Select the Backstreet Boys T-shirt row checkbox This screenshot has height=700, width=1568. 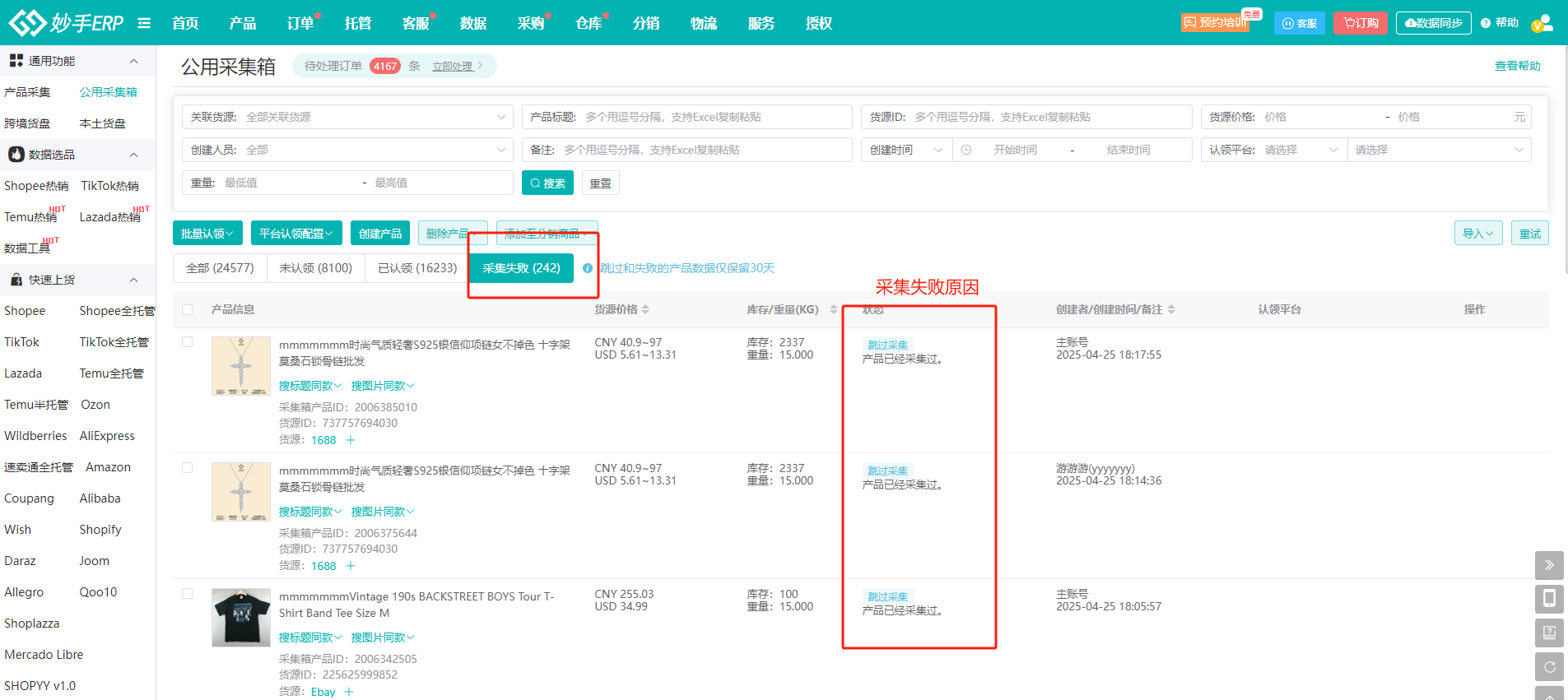188,594
